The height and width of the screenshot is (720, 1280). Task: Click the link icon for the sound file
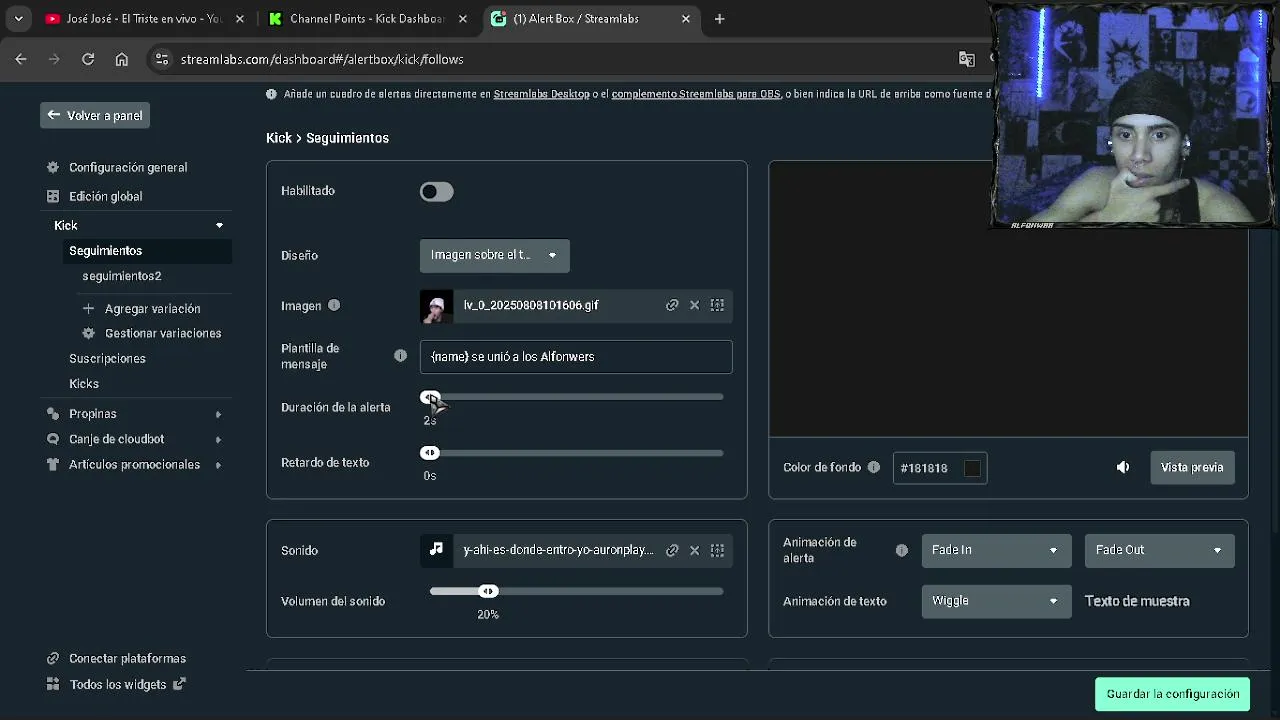click(672, 550)
